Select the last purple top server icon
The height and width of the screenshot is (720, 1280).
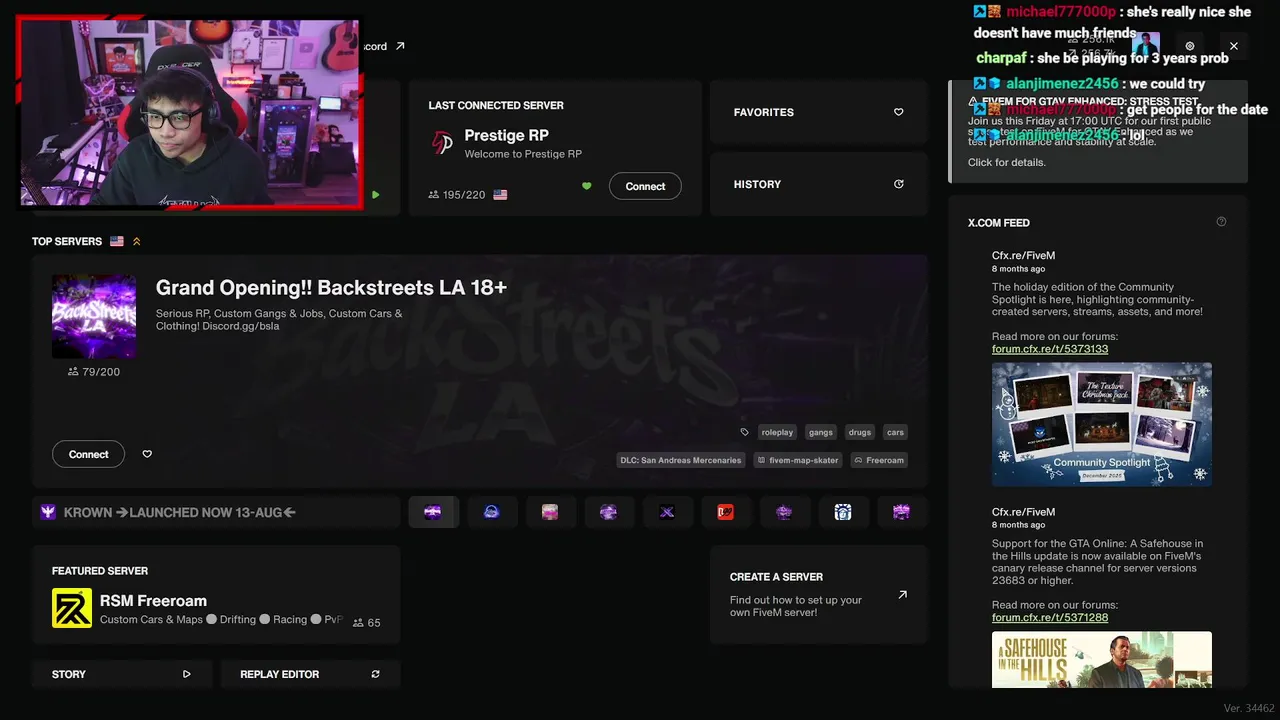pos(902,512)
